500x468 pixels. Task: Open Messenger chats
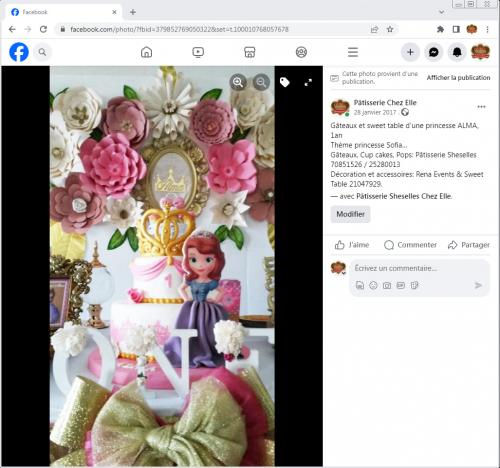coord(434,52)
